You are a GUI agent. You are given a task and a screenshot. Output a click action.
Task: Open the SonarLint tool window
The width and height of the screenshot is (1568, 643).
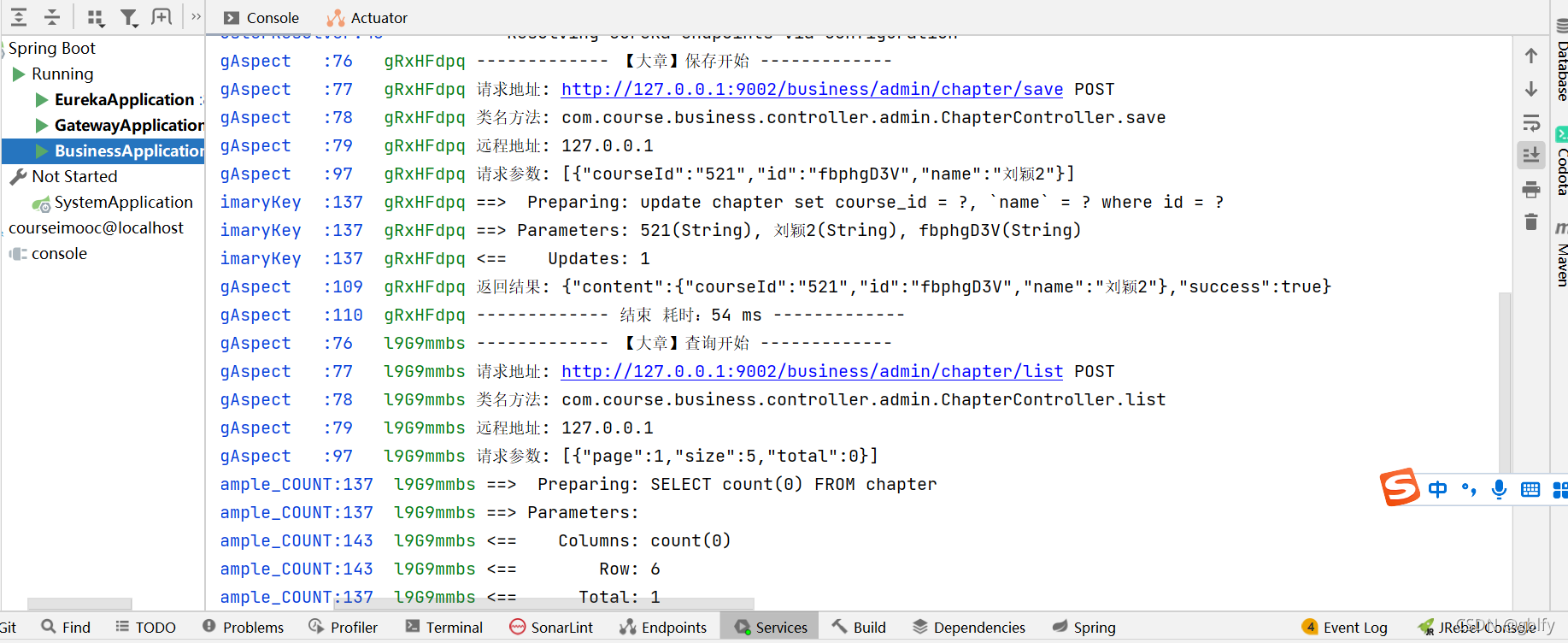coord(550,627)
